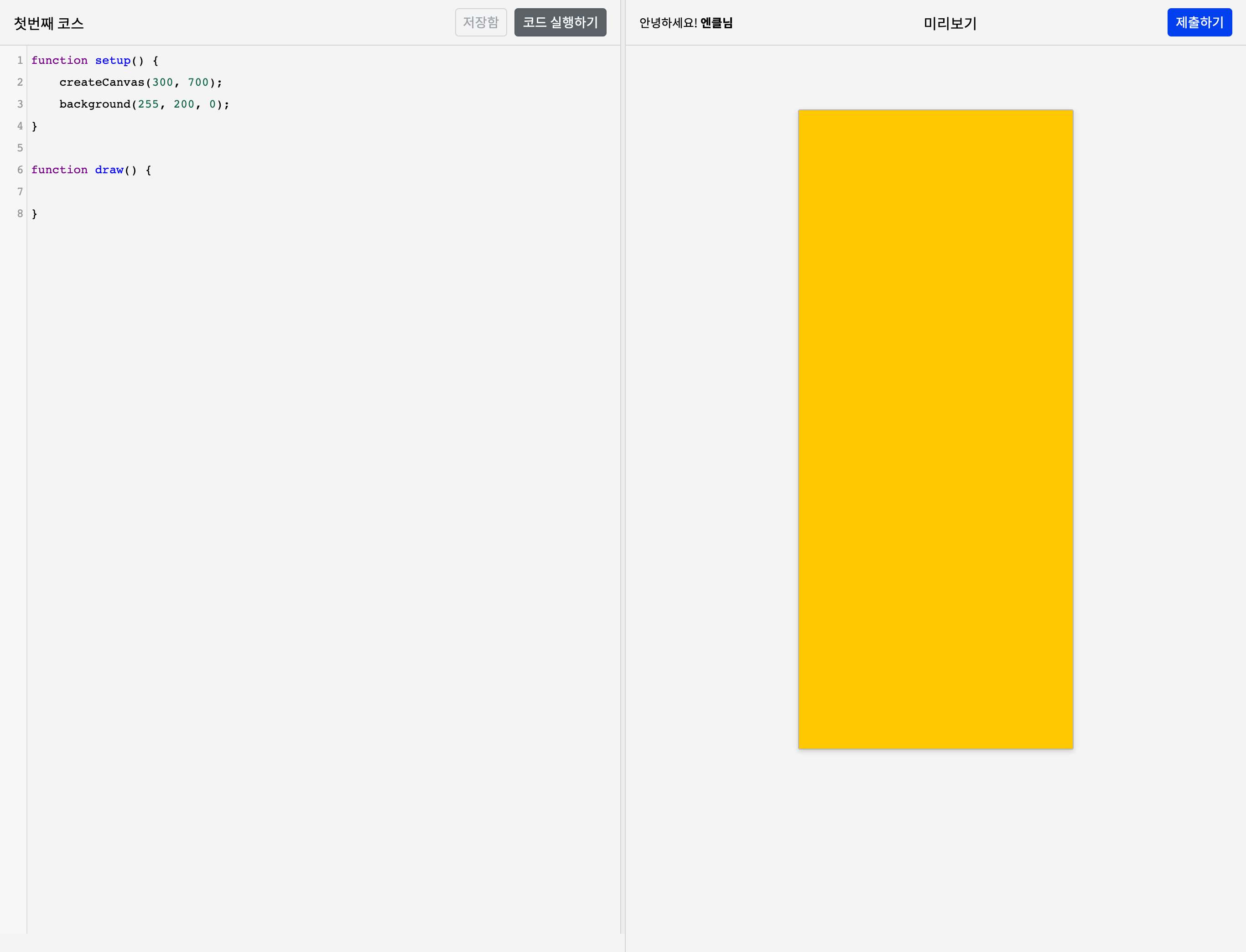The height and width of the screenshot is (952, 1246).
Task: Click the disabled 저장함 saved button
Action: [480, 23]
